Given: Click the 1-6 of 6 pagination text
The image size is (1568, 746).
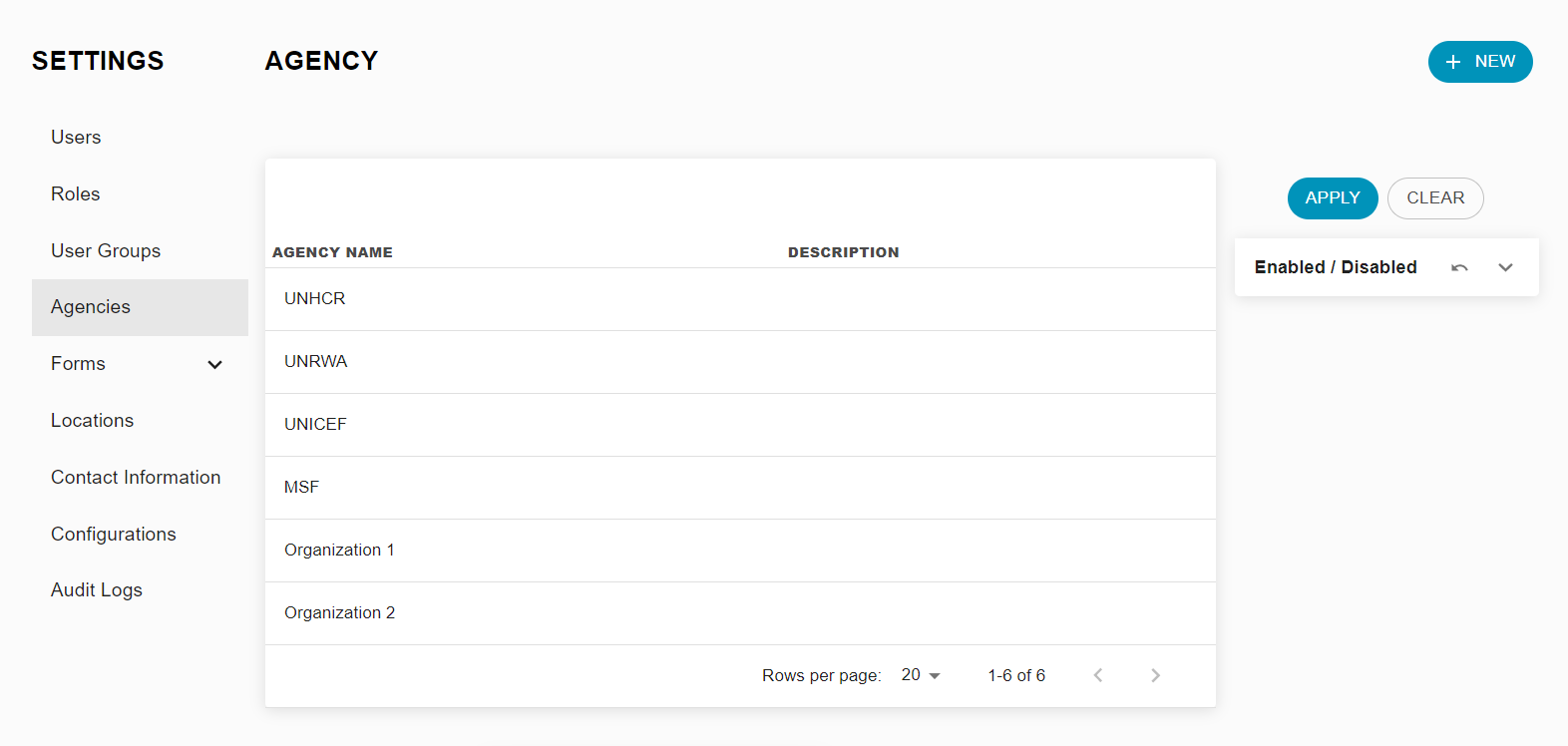Looking at the screenshot, I should click(x=1016, y=675).
